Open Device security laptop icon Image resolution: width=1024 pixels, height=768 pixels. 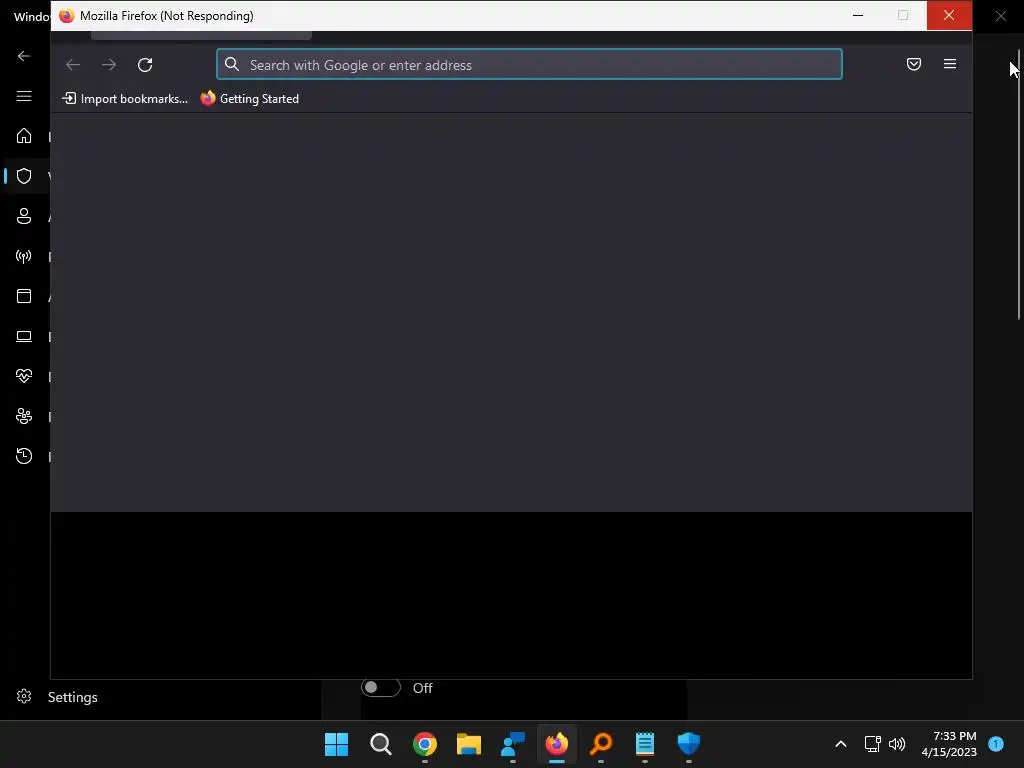pos(24,336)
